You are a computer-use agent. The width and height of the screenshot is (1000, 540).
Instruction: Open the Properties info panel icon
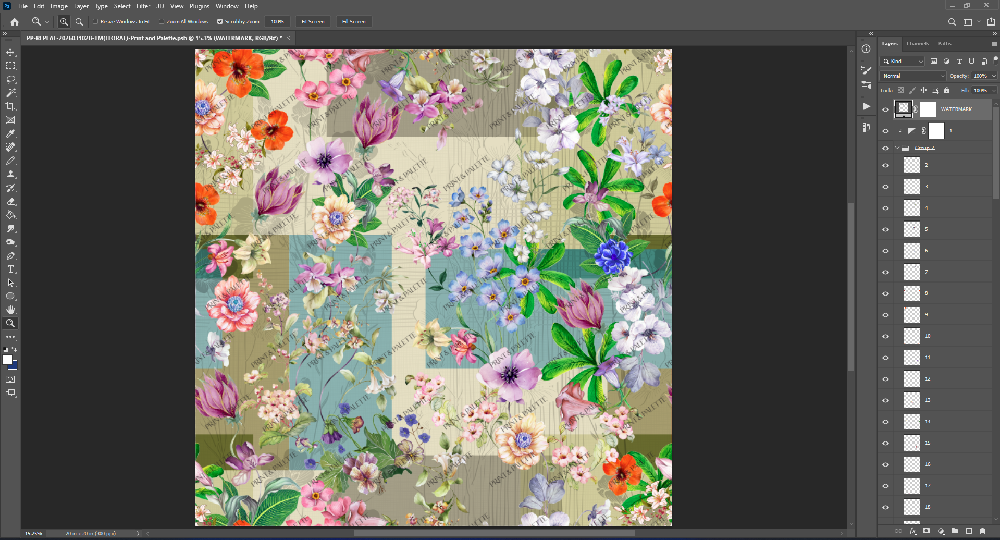click(x=865, y=49)
